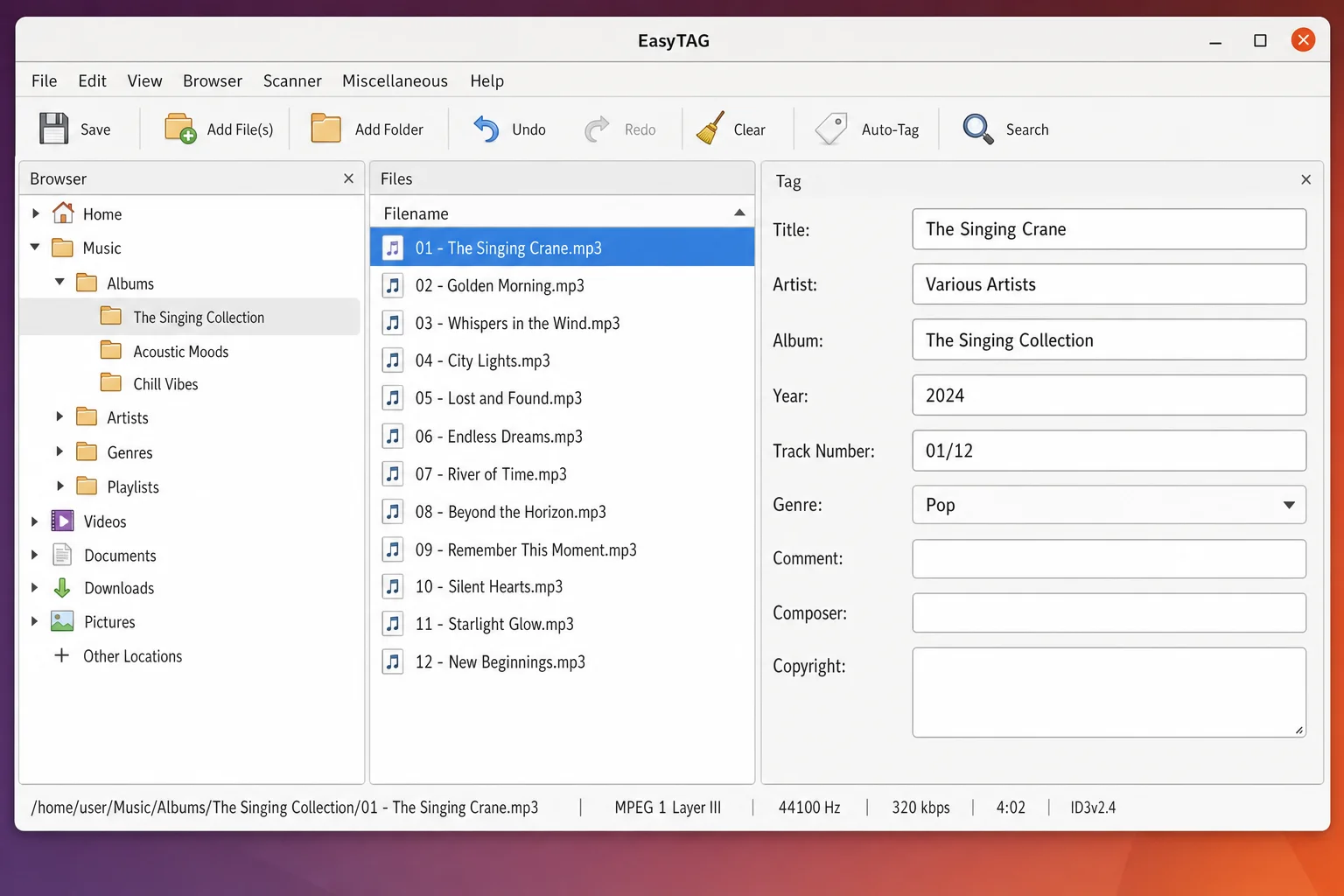Click music note icon of Golden Morning.mp3
1344x896 pixels.
[393, 285]
